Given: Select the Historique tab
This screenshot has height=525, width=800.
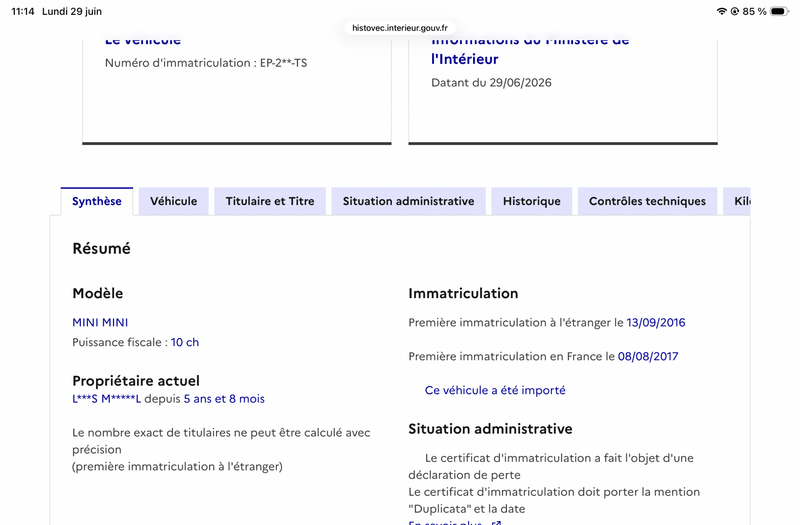Looking at the screenshot, I should tap(532, 201).
